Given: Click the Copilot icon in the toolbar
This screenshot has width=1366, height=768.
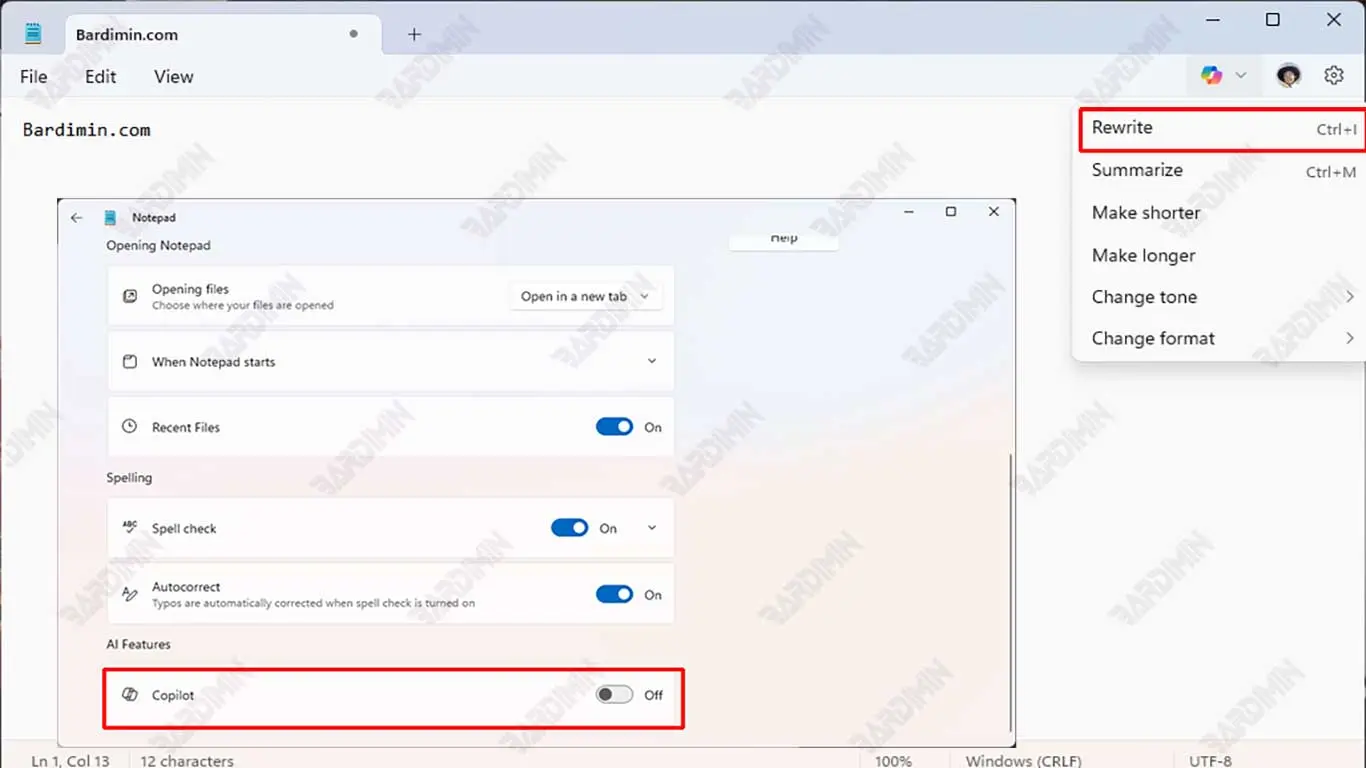Looking at the screenshot, I should point(1212,75).
